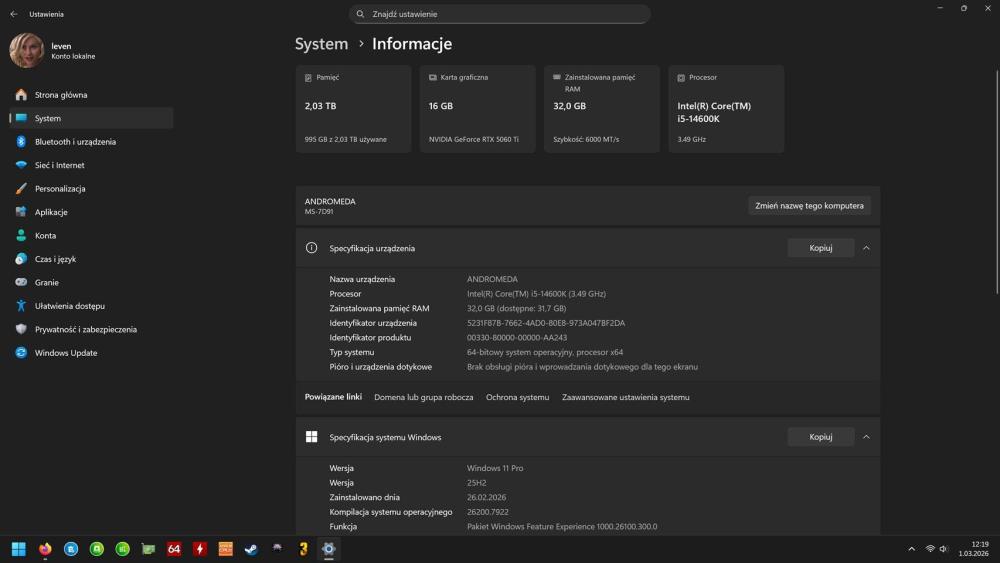Click Zmień nazwę tego komputera

[x=809, y=206]
